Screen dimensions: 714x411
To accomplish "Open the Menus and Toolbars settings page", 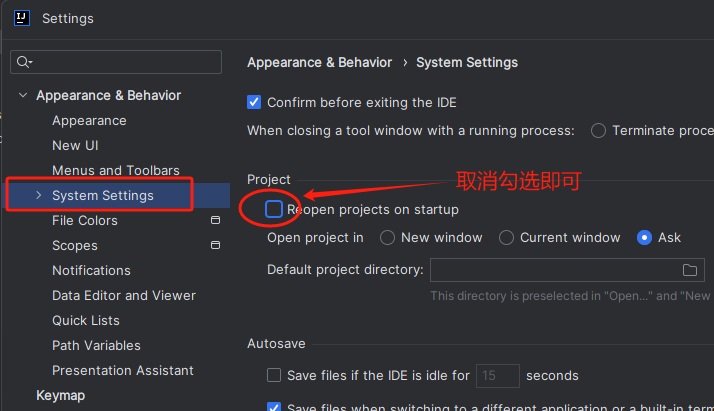I will [116, 170].
